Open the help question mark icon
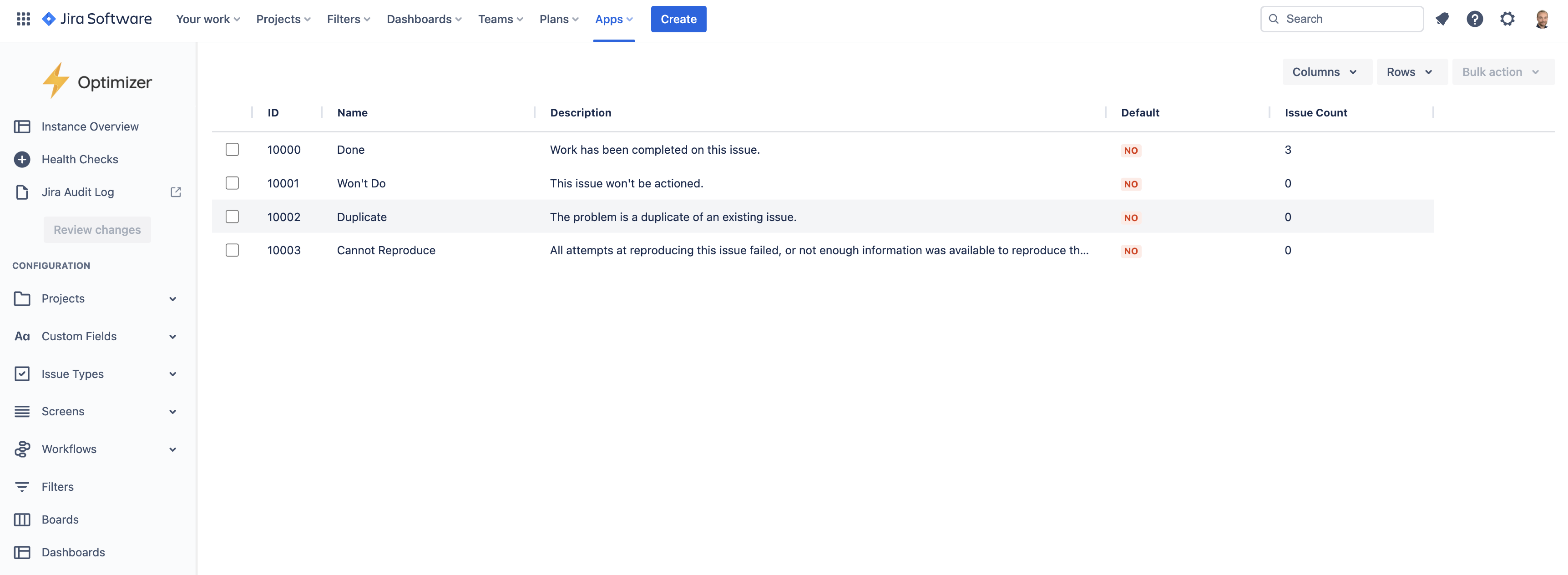 1474,19
